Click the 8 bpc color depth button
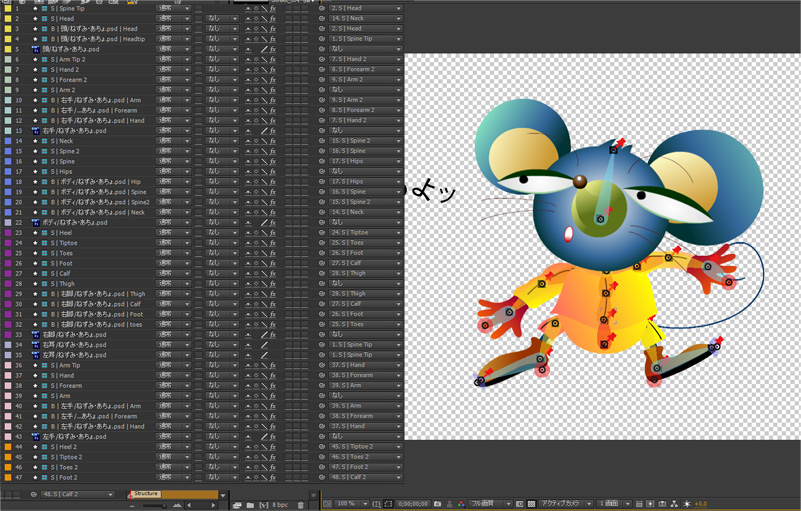 (279, 505)
